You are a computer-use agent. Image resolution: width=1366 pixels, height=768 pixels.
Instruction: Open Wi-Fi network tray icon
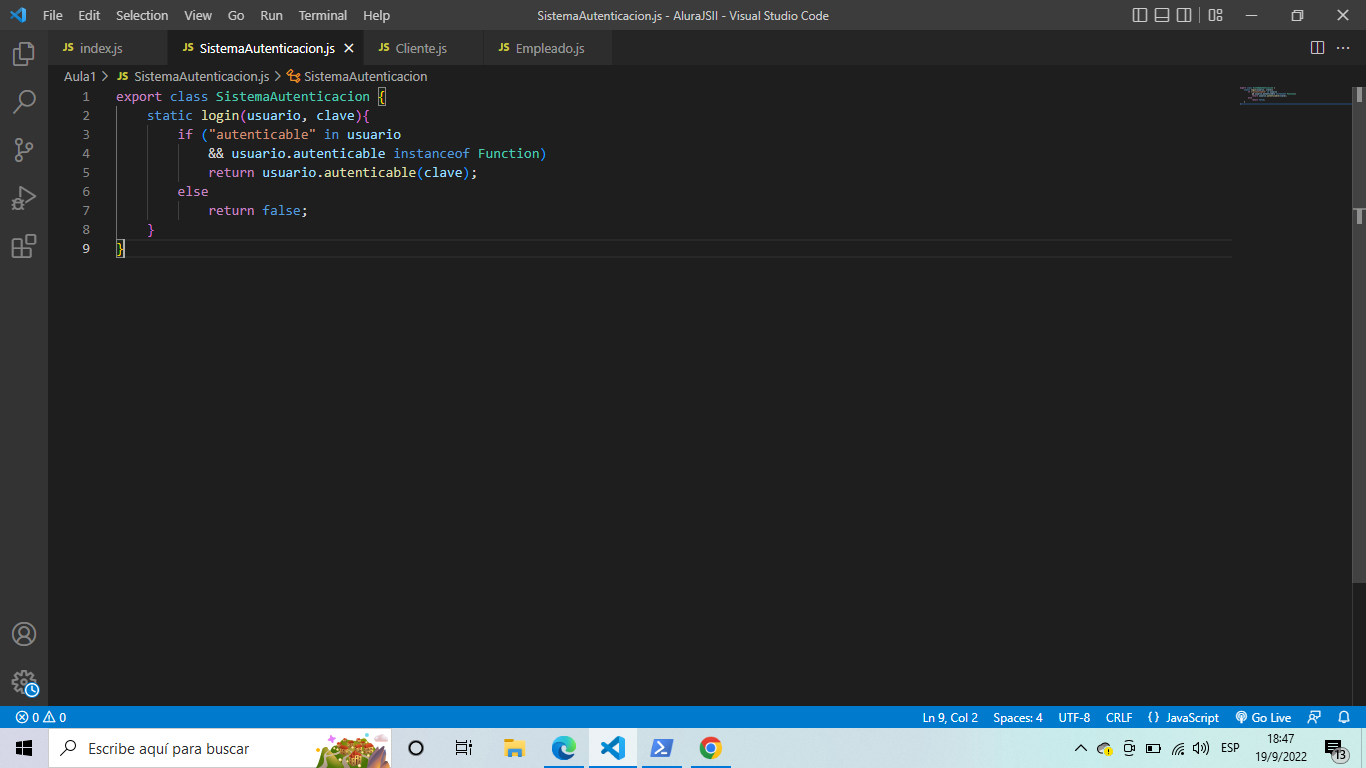coord(1178,748)
